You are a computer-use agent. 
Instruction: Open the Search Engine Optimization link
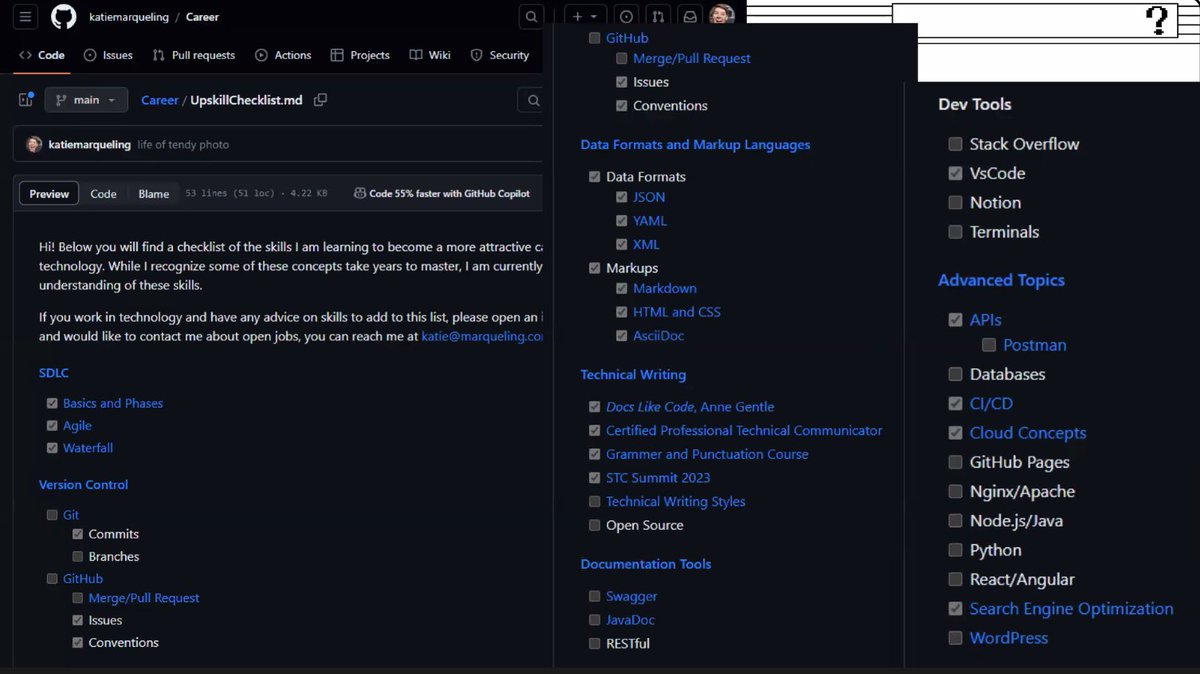[x=1071, y=608]
